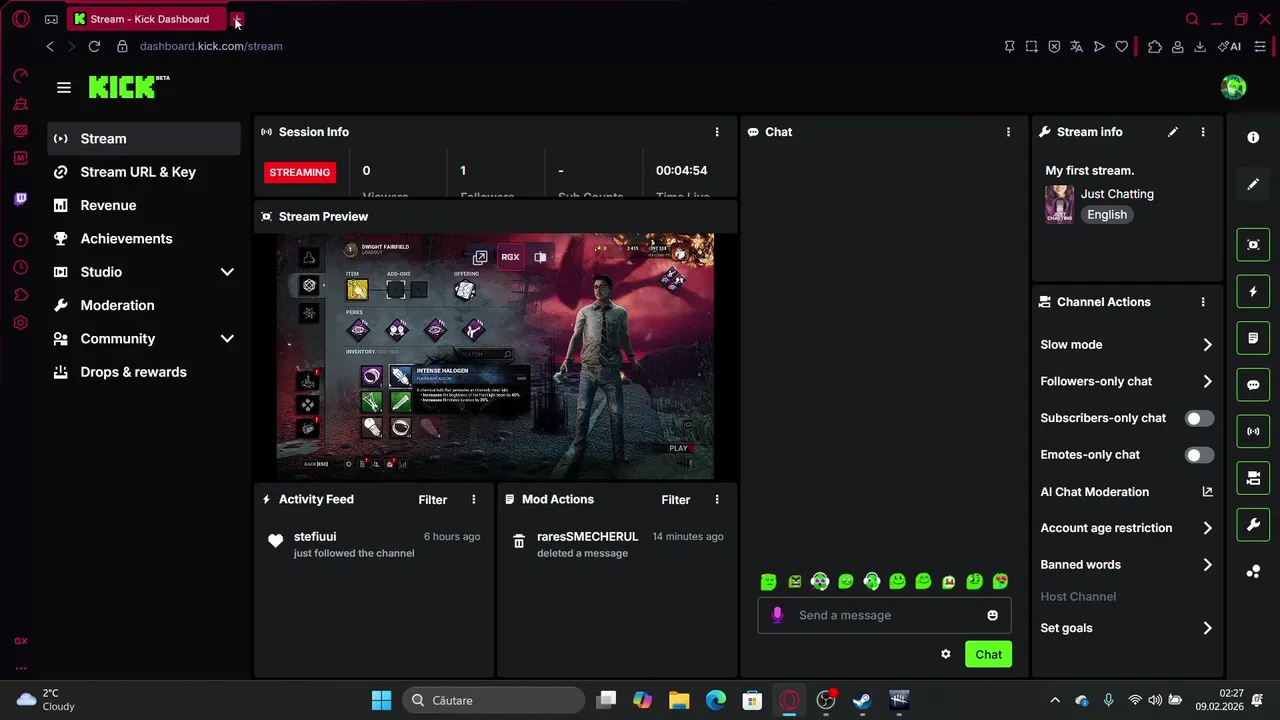1280x720 pixels.
Task: Click the document mod actions icon in right toolbar
Action: point(1253,338)
